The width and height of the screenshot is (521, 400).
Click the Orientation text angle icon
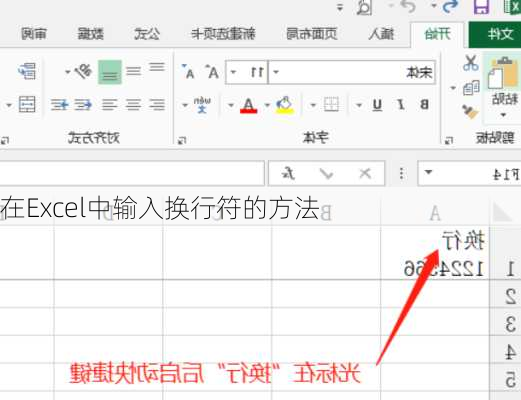(x=83, y=71)
